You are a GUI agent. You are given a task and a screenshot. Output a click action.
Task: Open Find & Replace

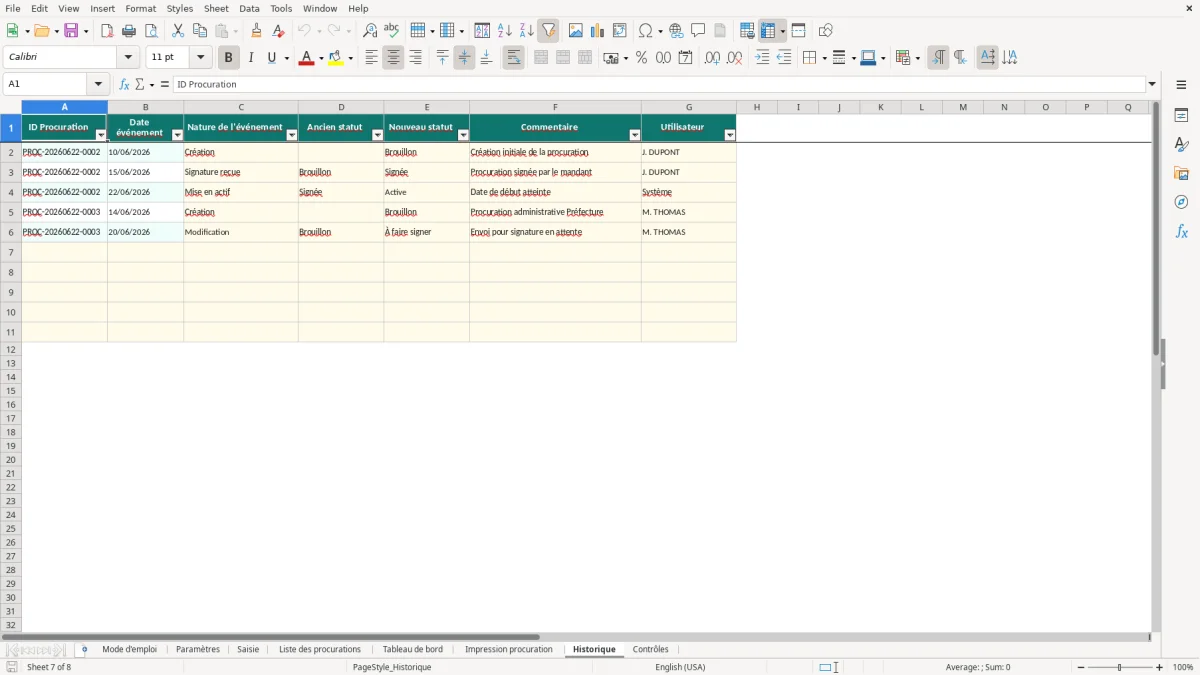point(370,31)
